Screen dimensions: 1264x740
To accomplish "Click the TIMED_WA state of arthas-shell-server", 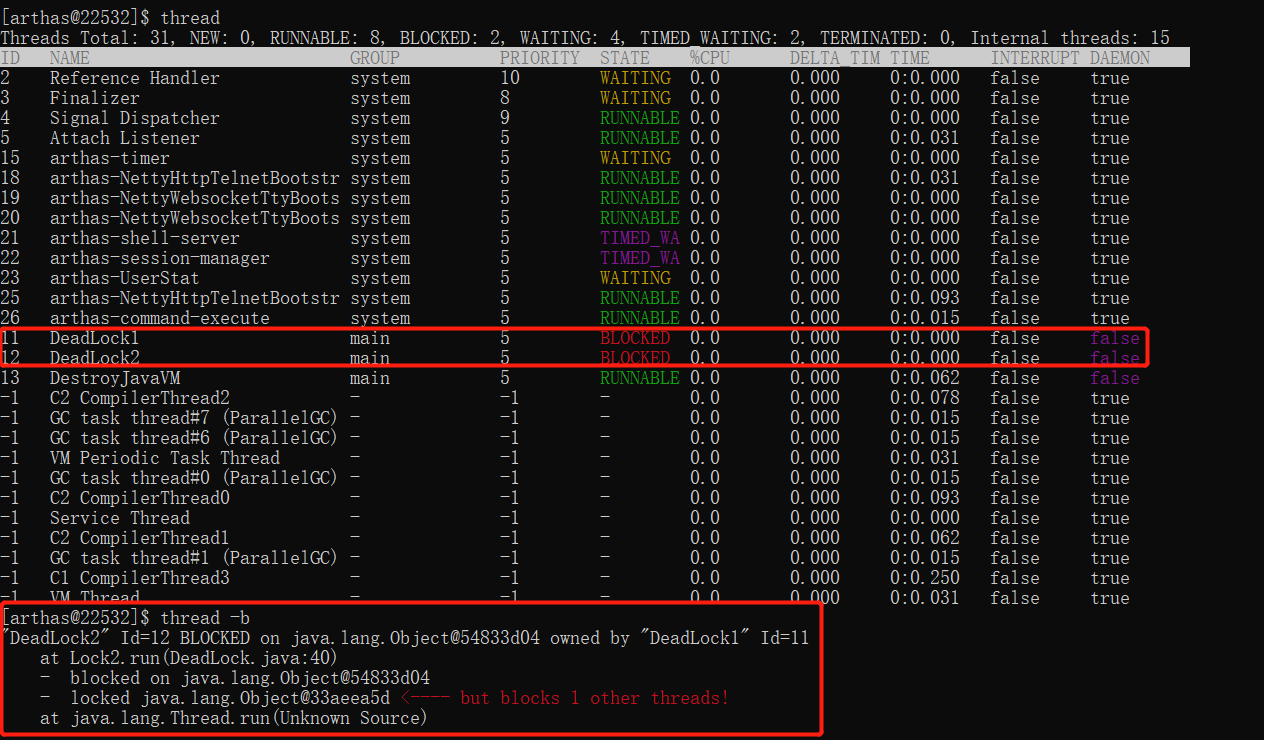I will [640, 238].
